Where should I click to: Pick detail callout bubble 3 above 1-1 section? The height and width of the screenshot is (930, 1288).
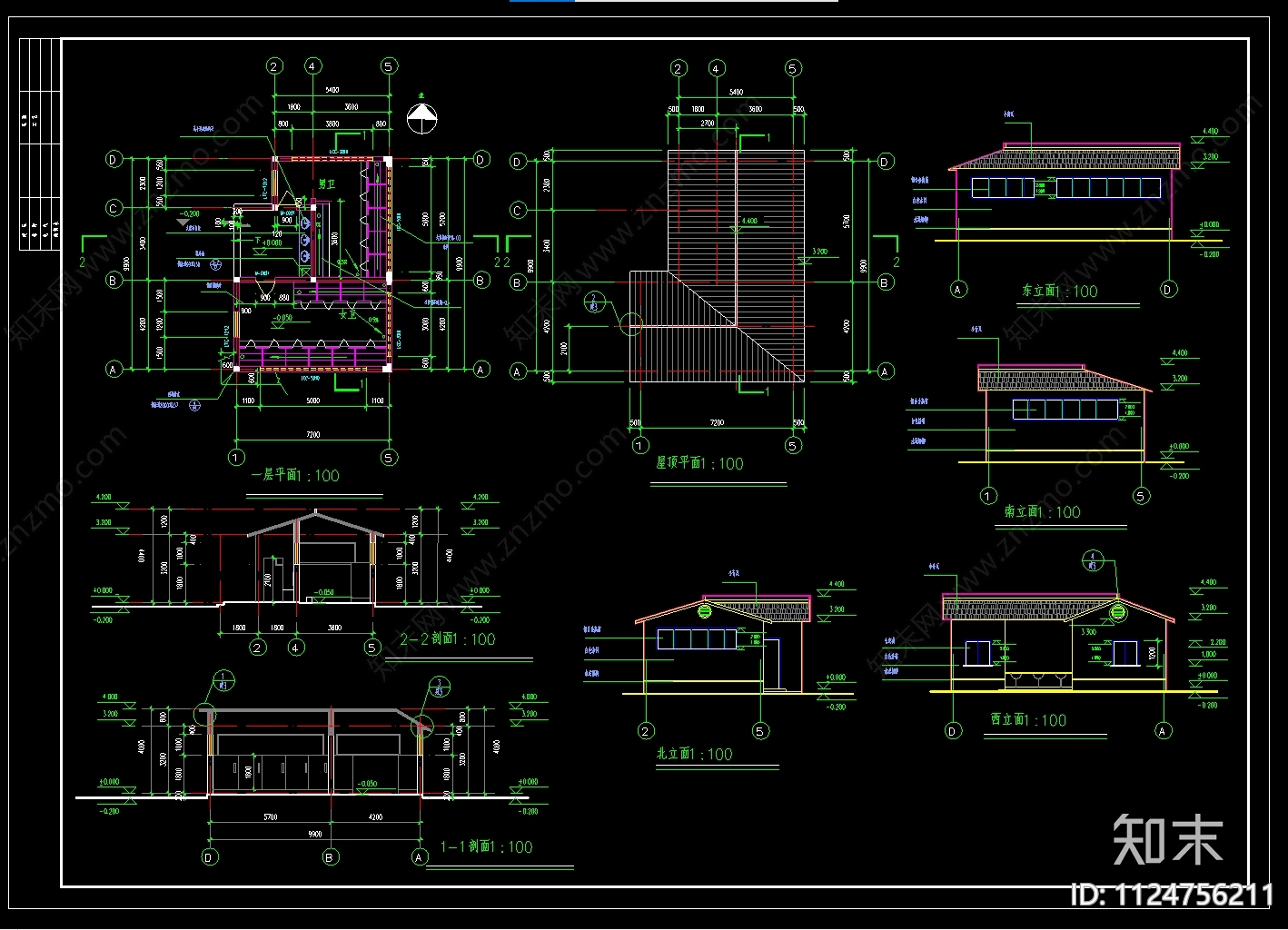439,687
